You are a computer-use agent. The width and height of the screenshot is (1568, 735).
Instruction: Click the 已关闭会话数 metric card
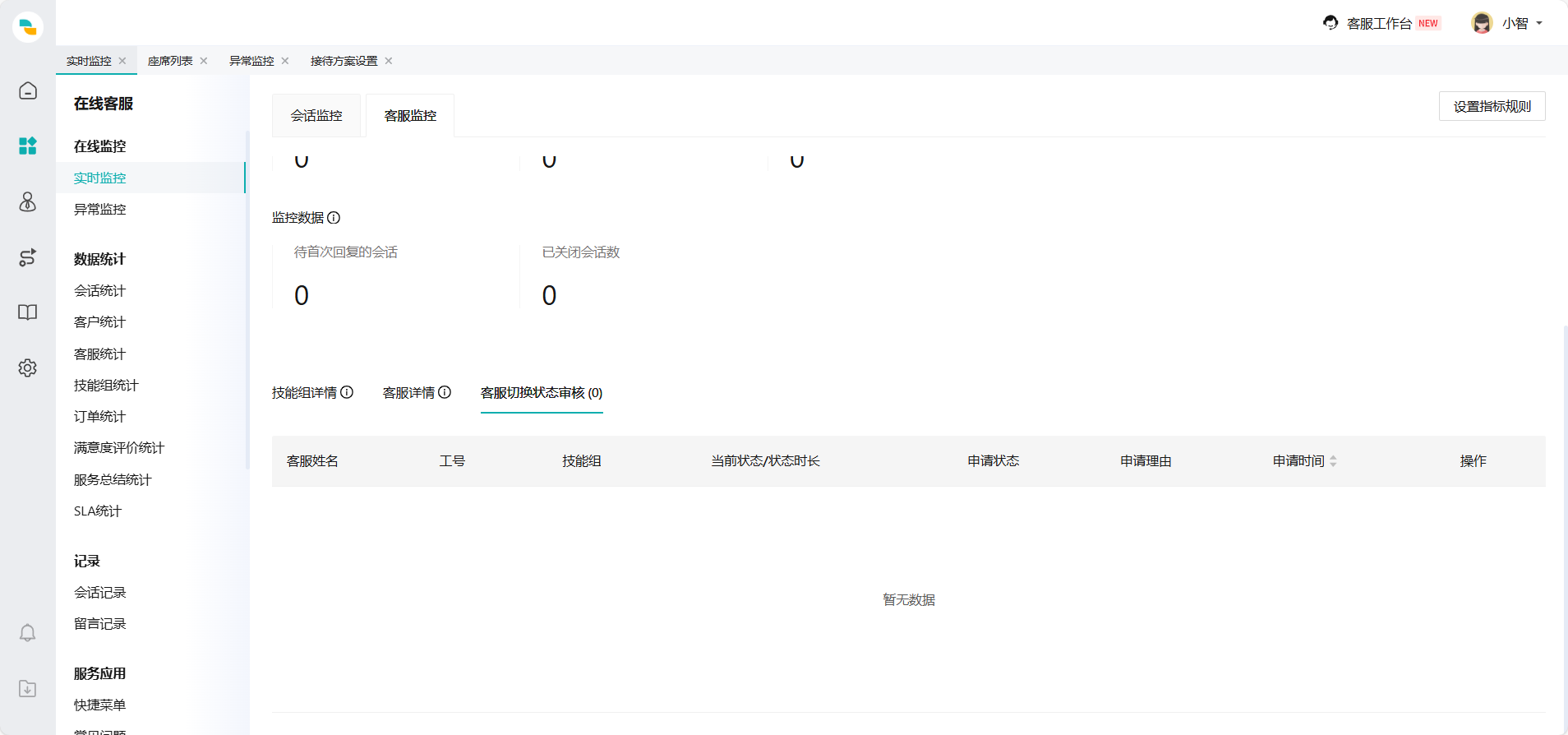point(643,277)
